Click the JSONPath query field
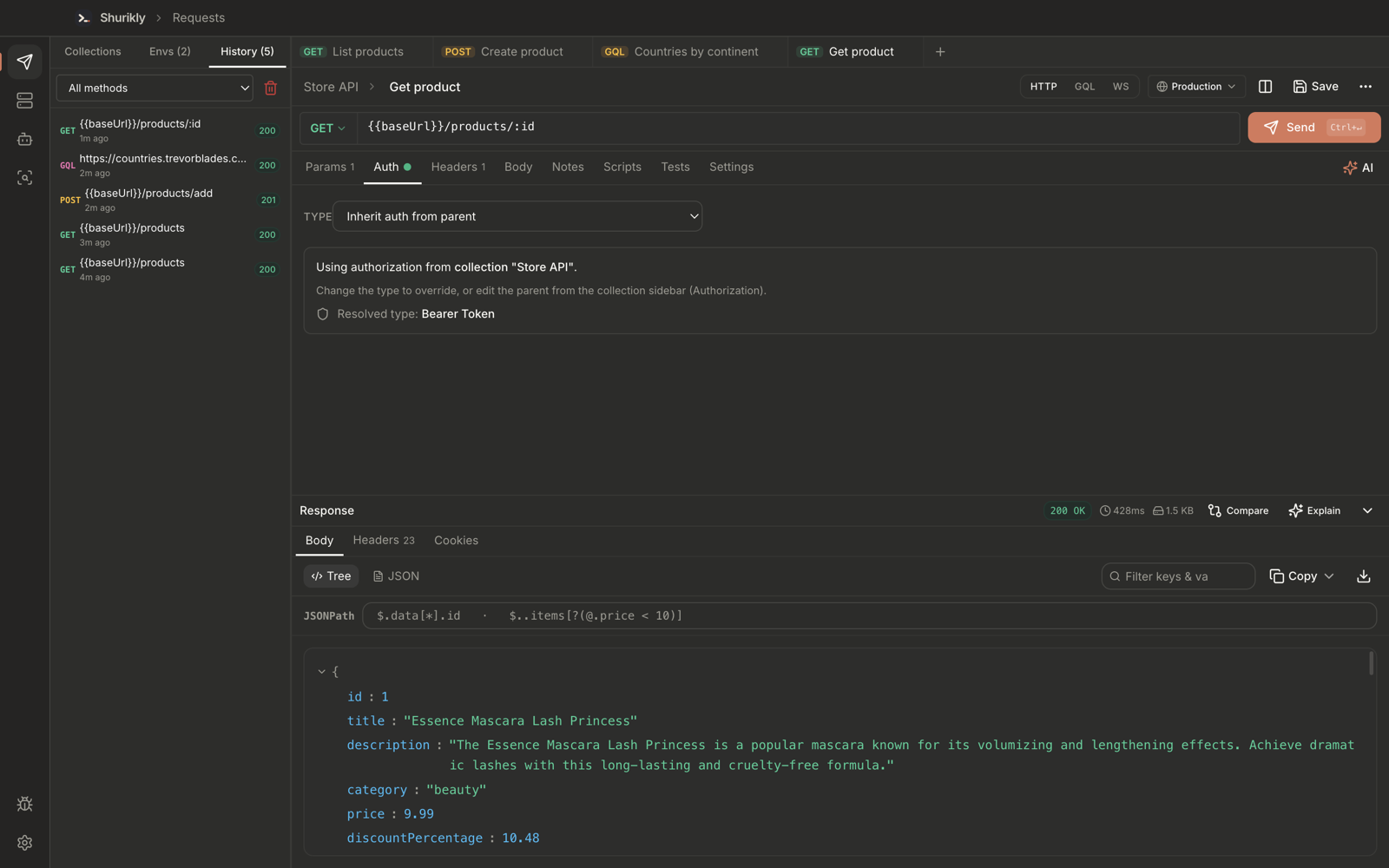1389x868 pixels. 869,615
